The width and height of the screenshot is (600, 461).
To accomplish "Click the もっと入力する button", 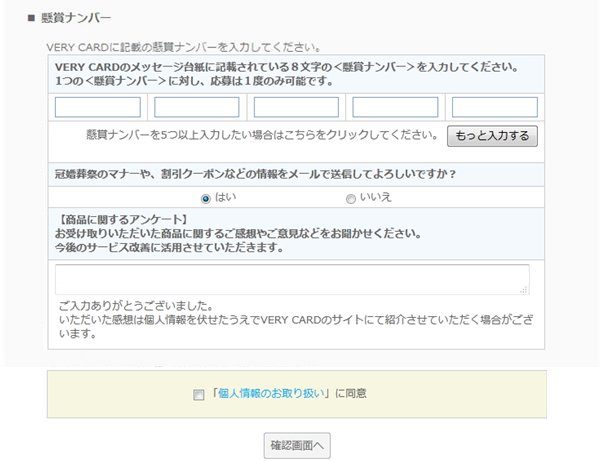I will (492, 136).
